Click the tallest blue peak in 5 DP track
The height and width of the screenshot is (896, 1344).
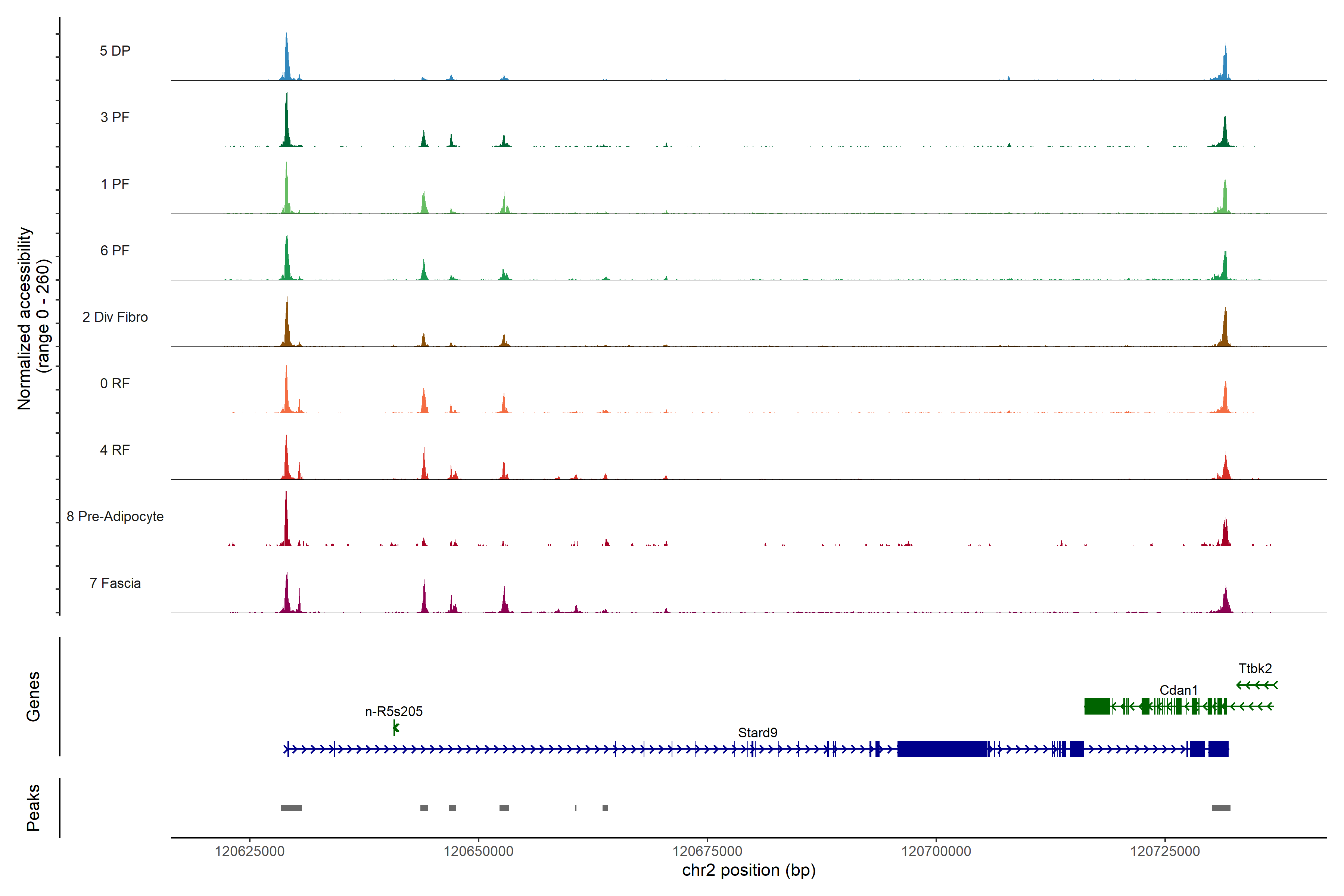tap(287, 57)
